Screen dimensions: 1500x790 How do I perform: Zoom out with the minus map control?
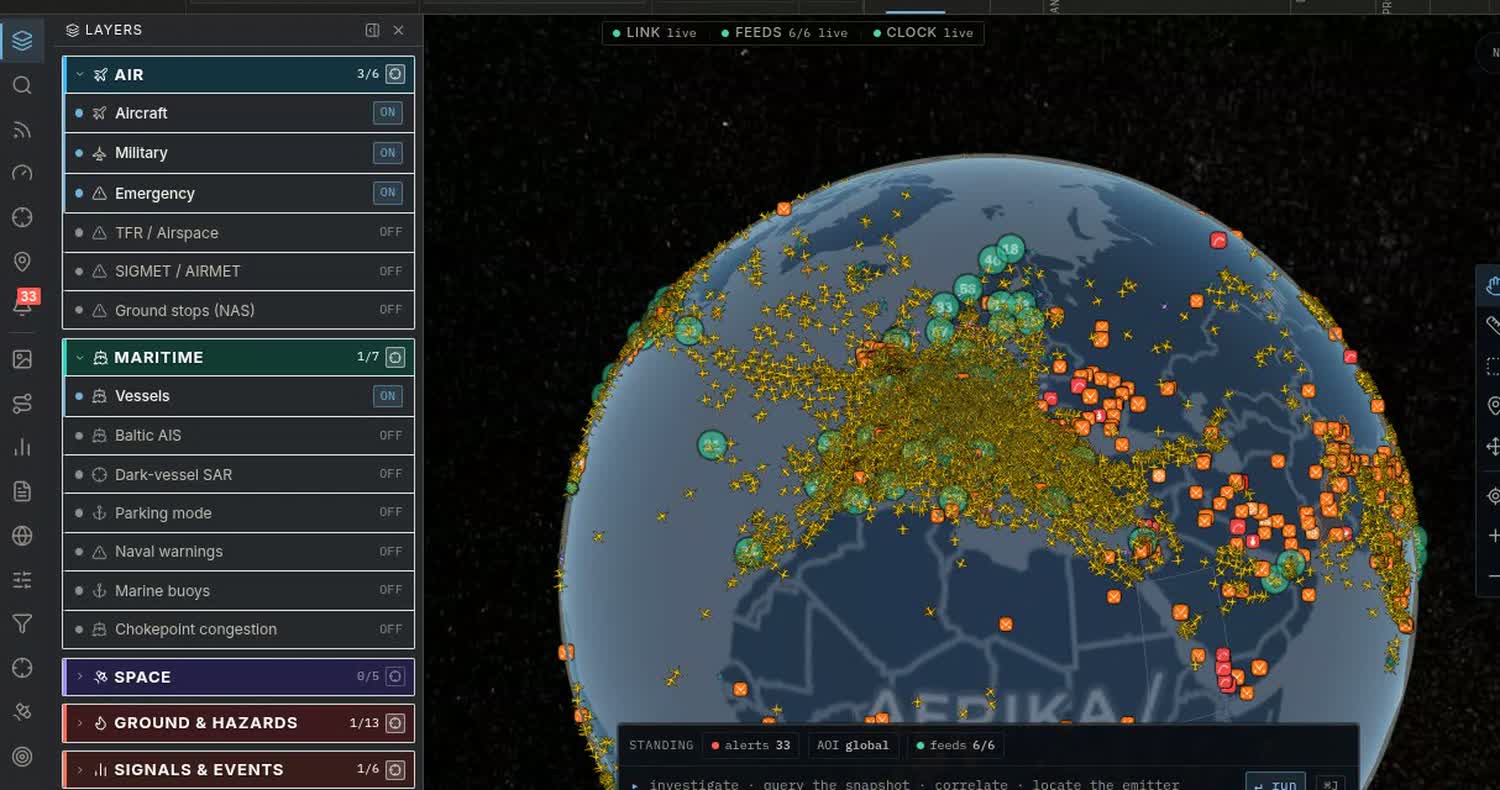pos(1493,577)
